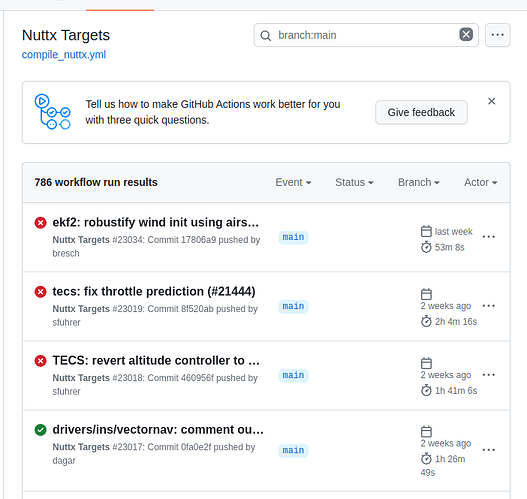
Task: Click the success checkmark for vectornav run
Action: [x=40, y=430]
